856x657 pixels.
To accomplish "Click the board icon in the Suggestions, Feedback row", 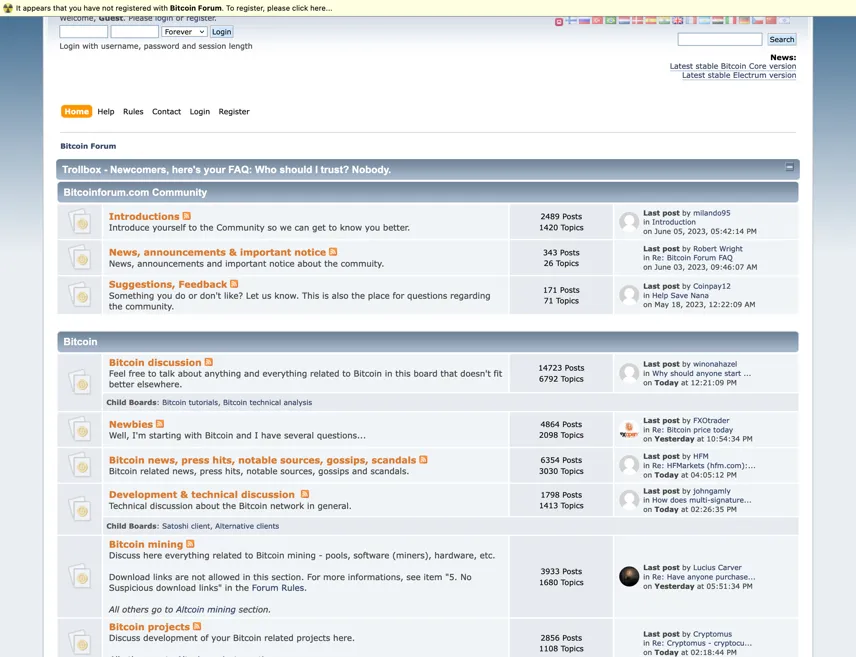I will [80, 295].
